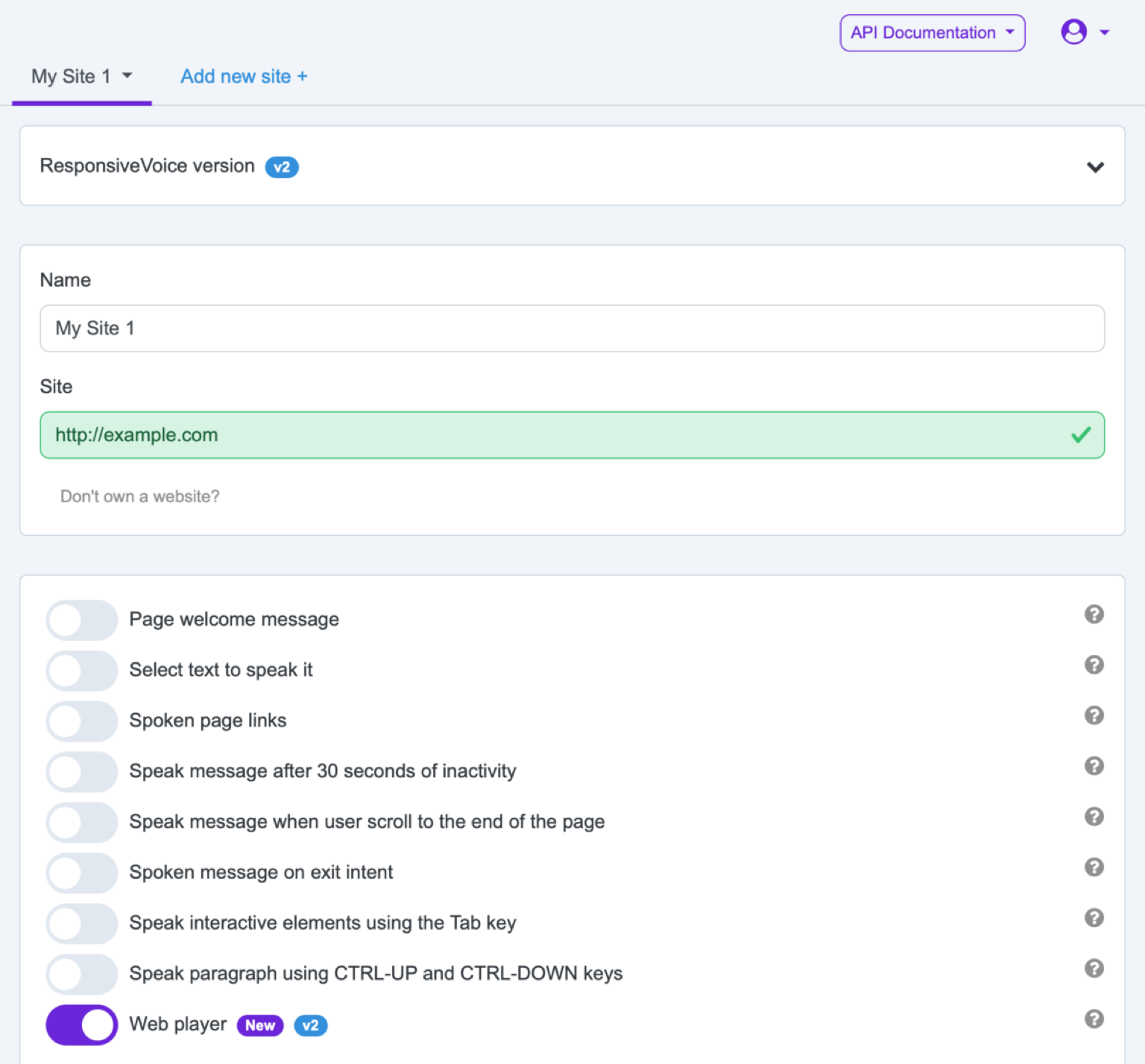
Task: Open the account menu caret
Action: (x=1105, y=32)
